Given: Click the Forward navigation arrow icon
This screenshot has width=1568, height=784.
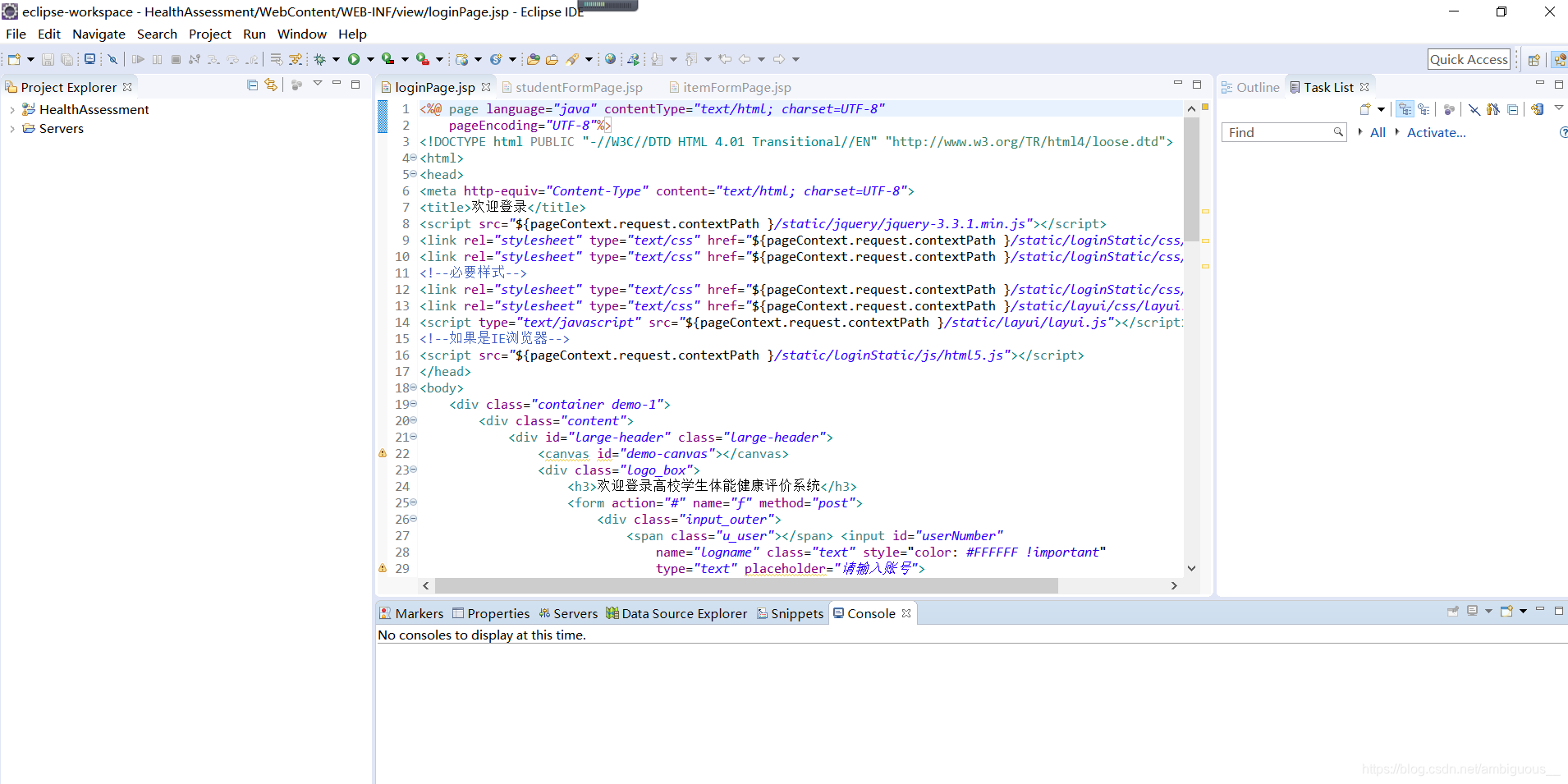Looking at the screenshot, I should tap(779, 59).
